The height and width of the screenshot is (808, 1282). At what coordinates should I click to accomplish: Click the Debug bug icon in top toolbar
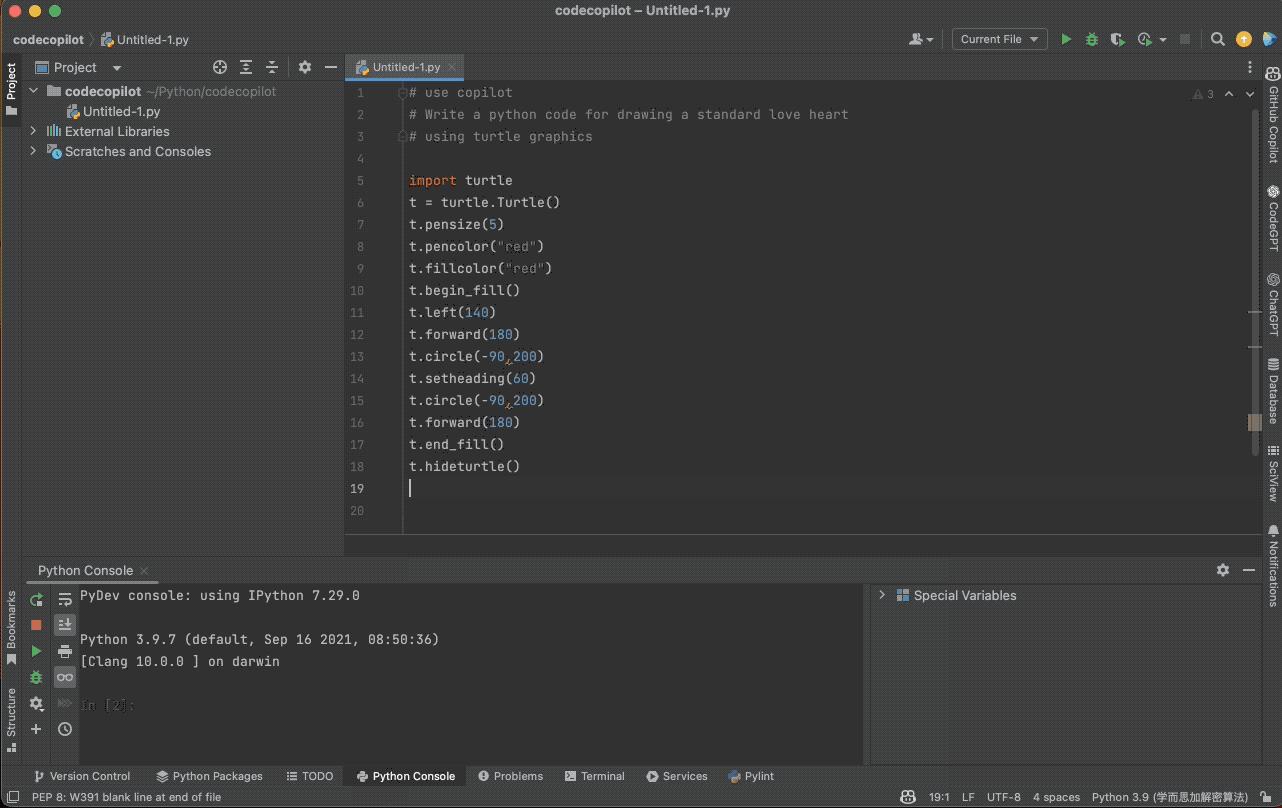[1092, 40]
